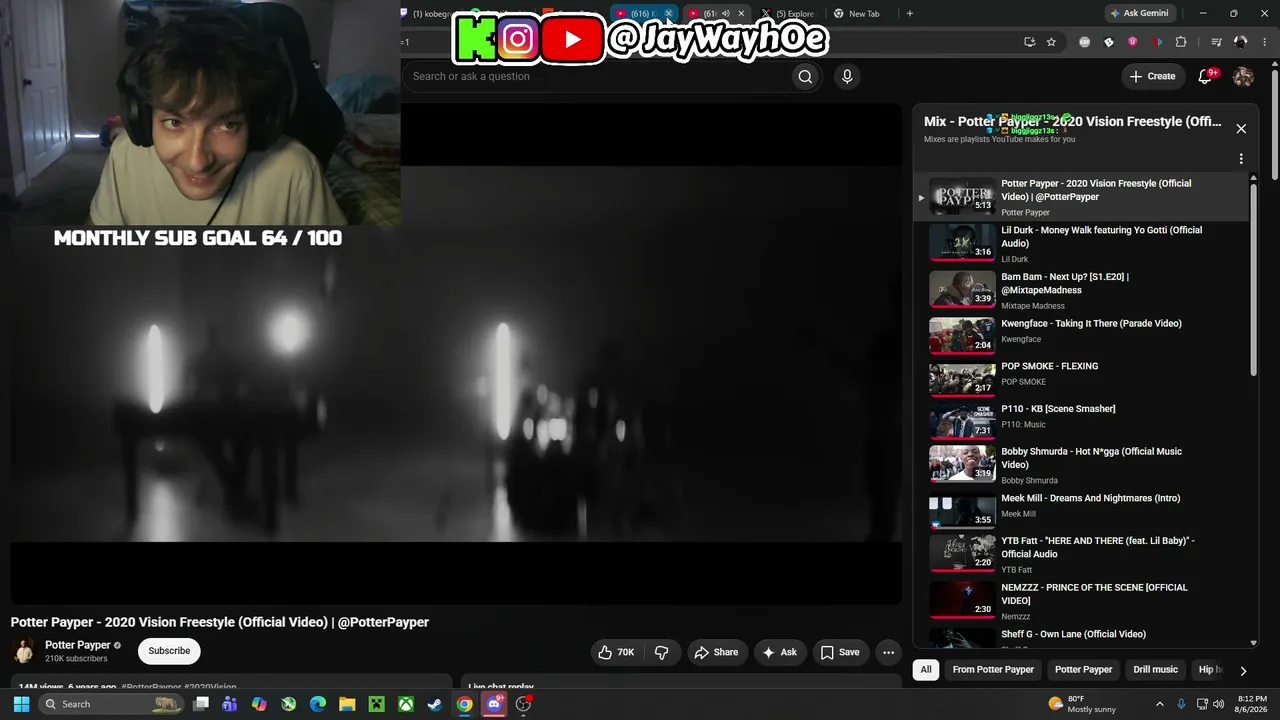
Task: Bookmark this page with the star icon
Action: 1051,42
